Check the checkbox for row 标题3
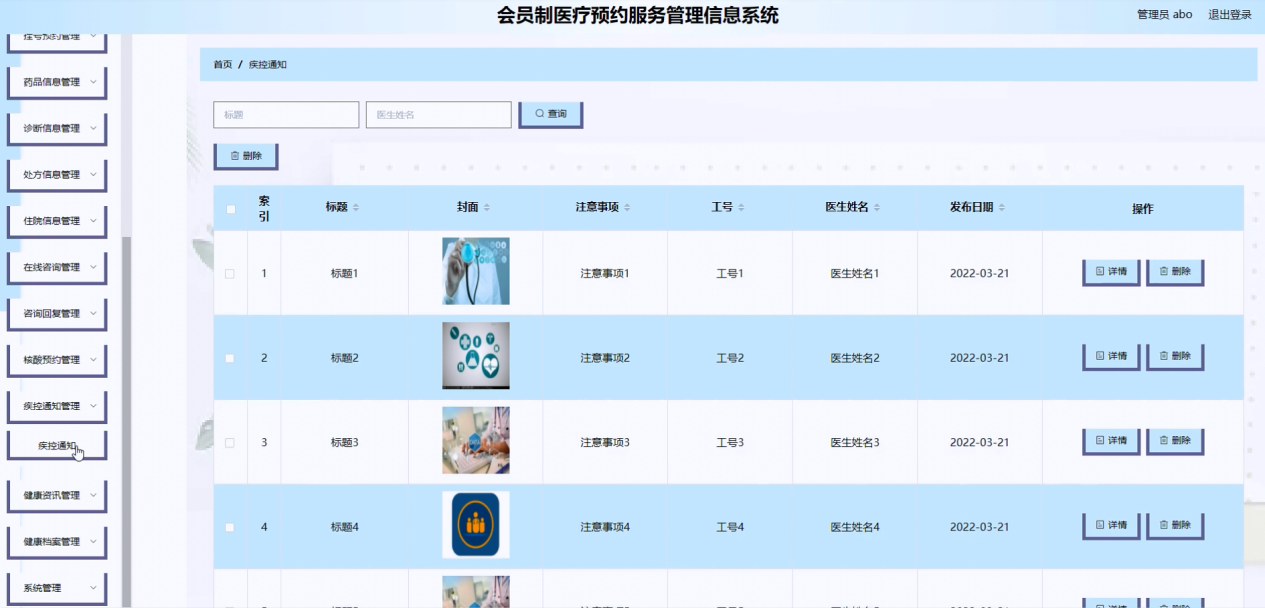The image size is (1265, 608). coord(230,442)
